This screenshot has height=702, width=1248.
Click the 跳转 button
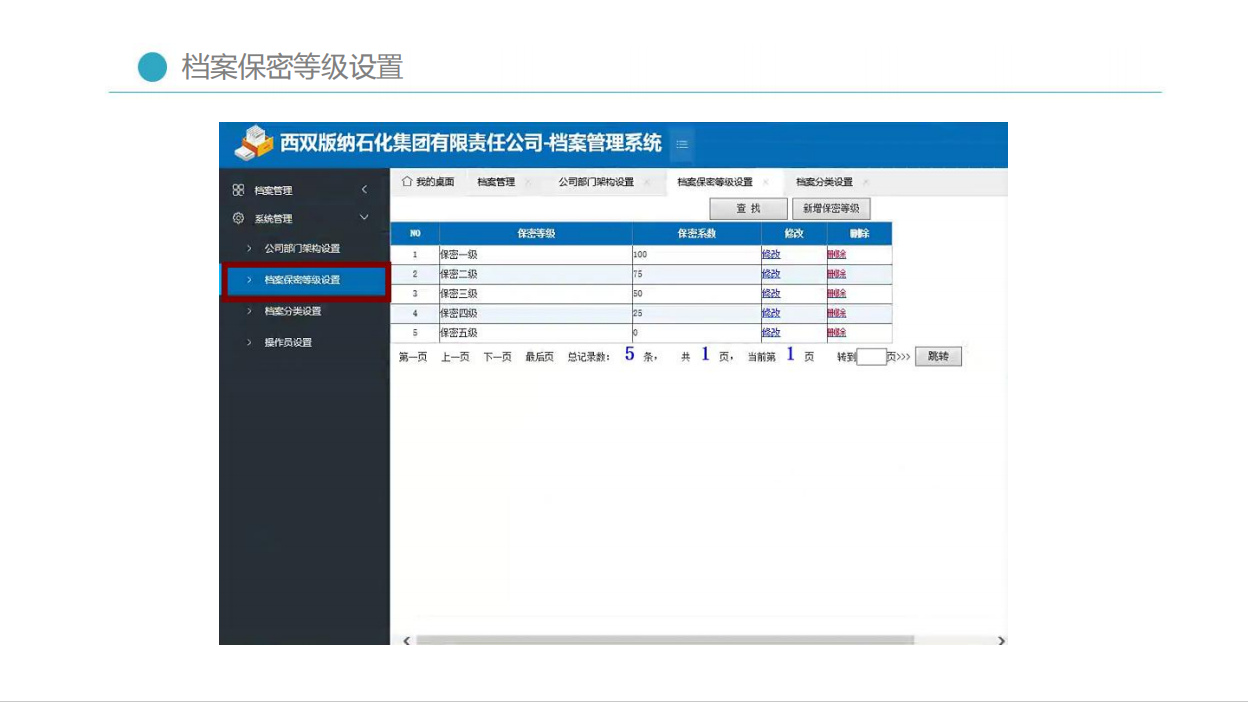click(938, 356)
